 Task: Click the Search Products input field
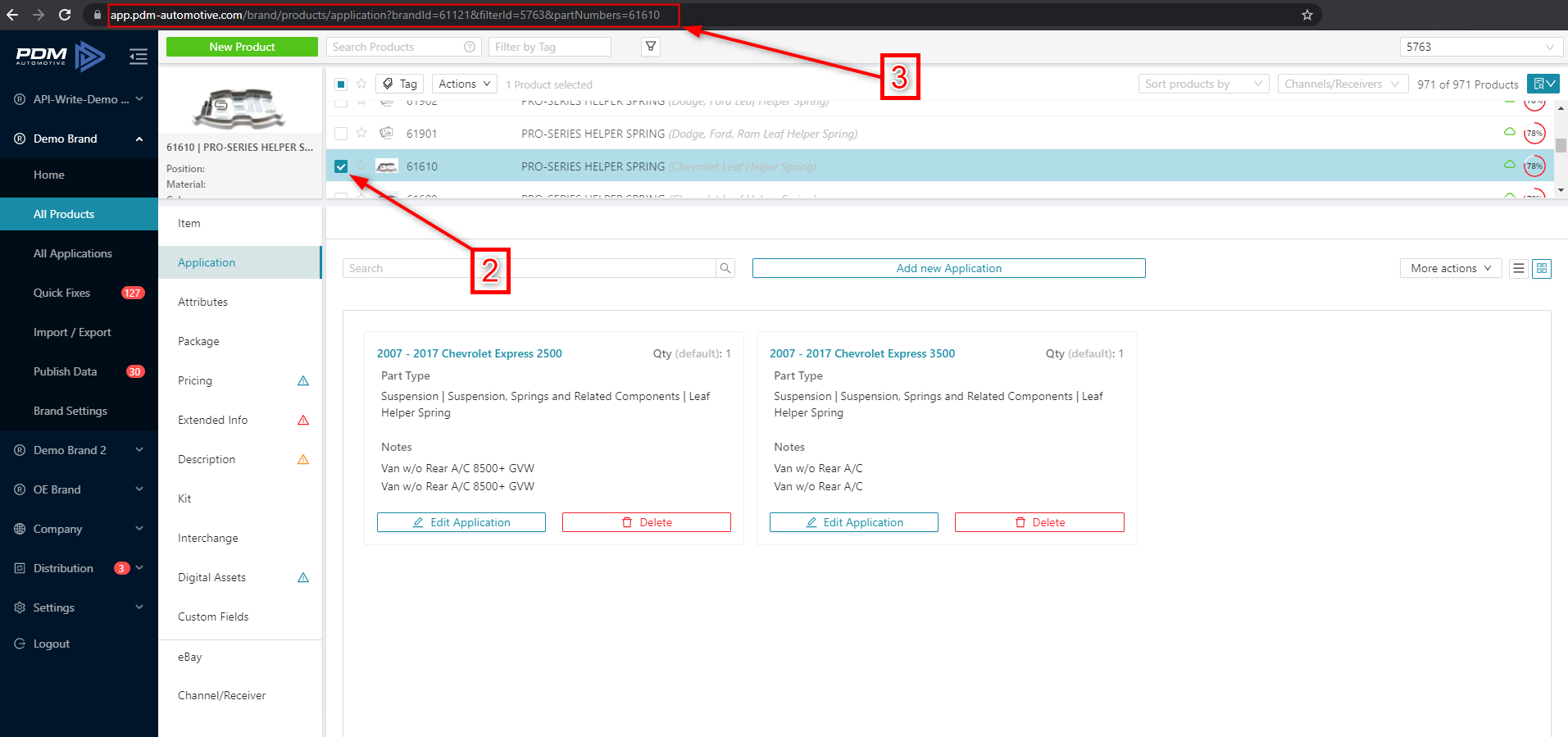(x=404, y=47)
